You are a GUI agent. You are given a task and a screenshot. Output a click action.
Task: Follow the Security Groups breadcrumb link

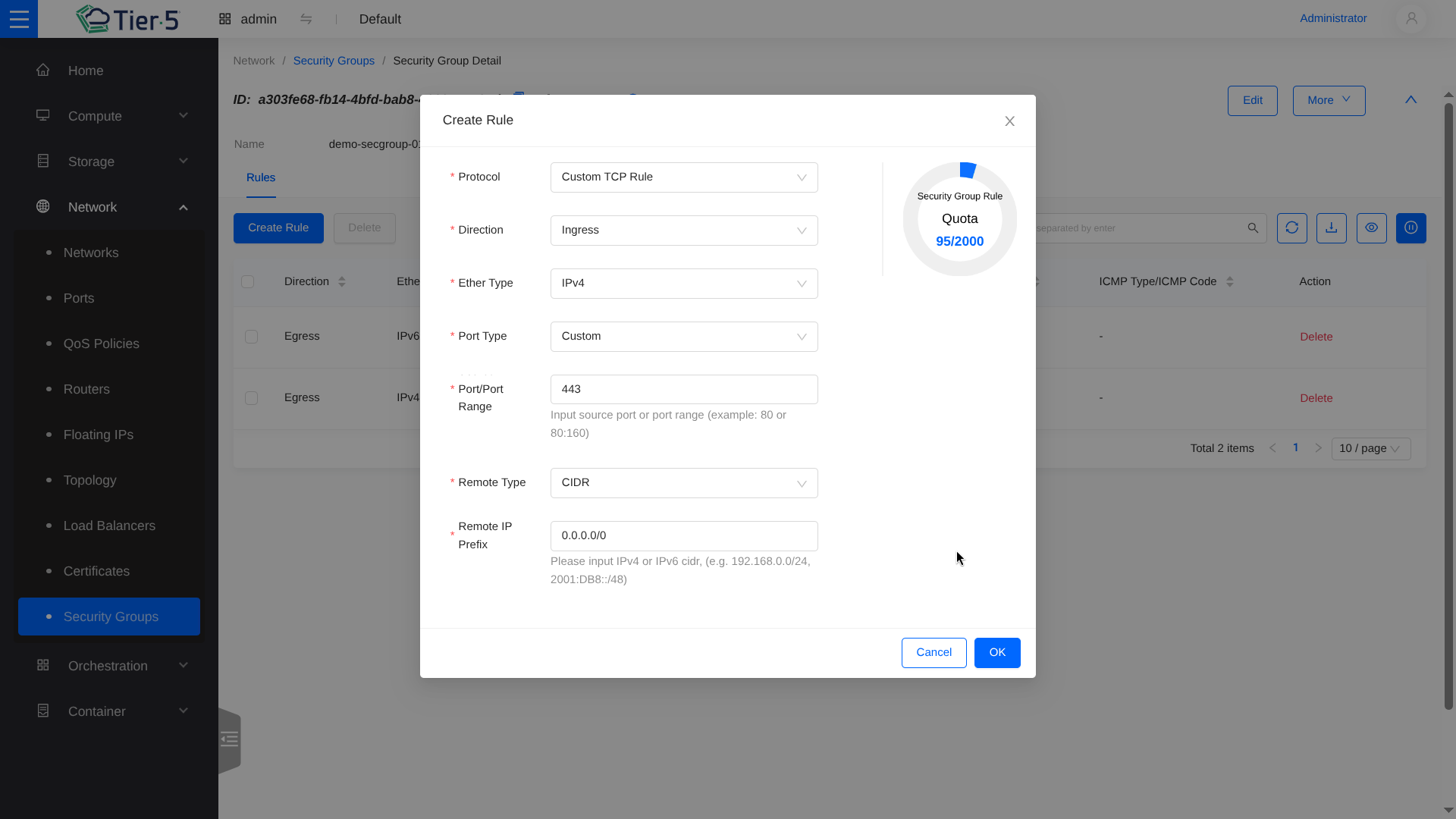334,61
